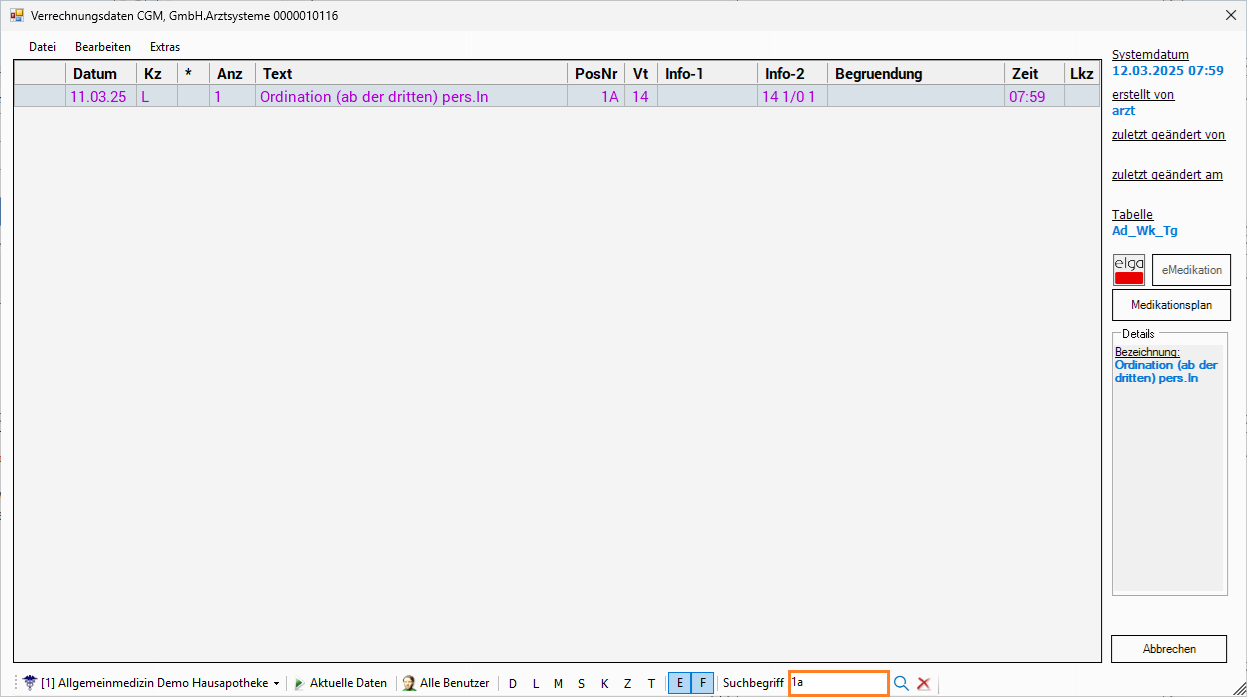Click the ELGA status icon
This screenshot has width=1247, height=697.
(1129, 270)
